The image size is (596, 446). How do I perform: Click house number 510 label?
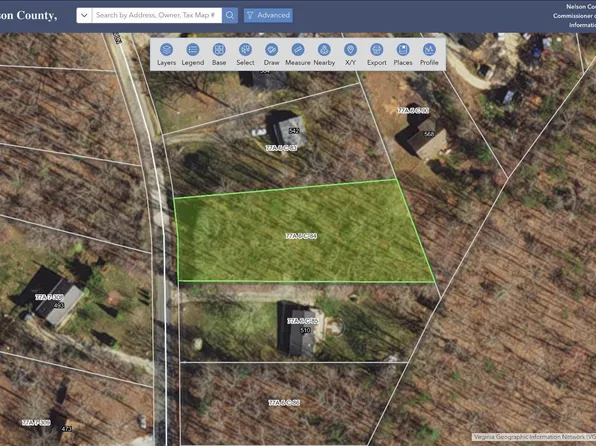(305, 330)
